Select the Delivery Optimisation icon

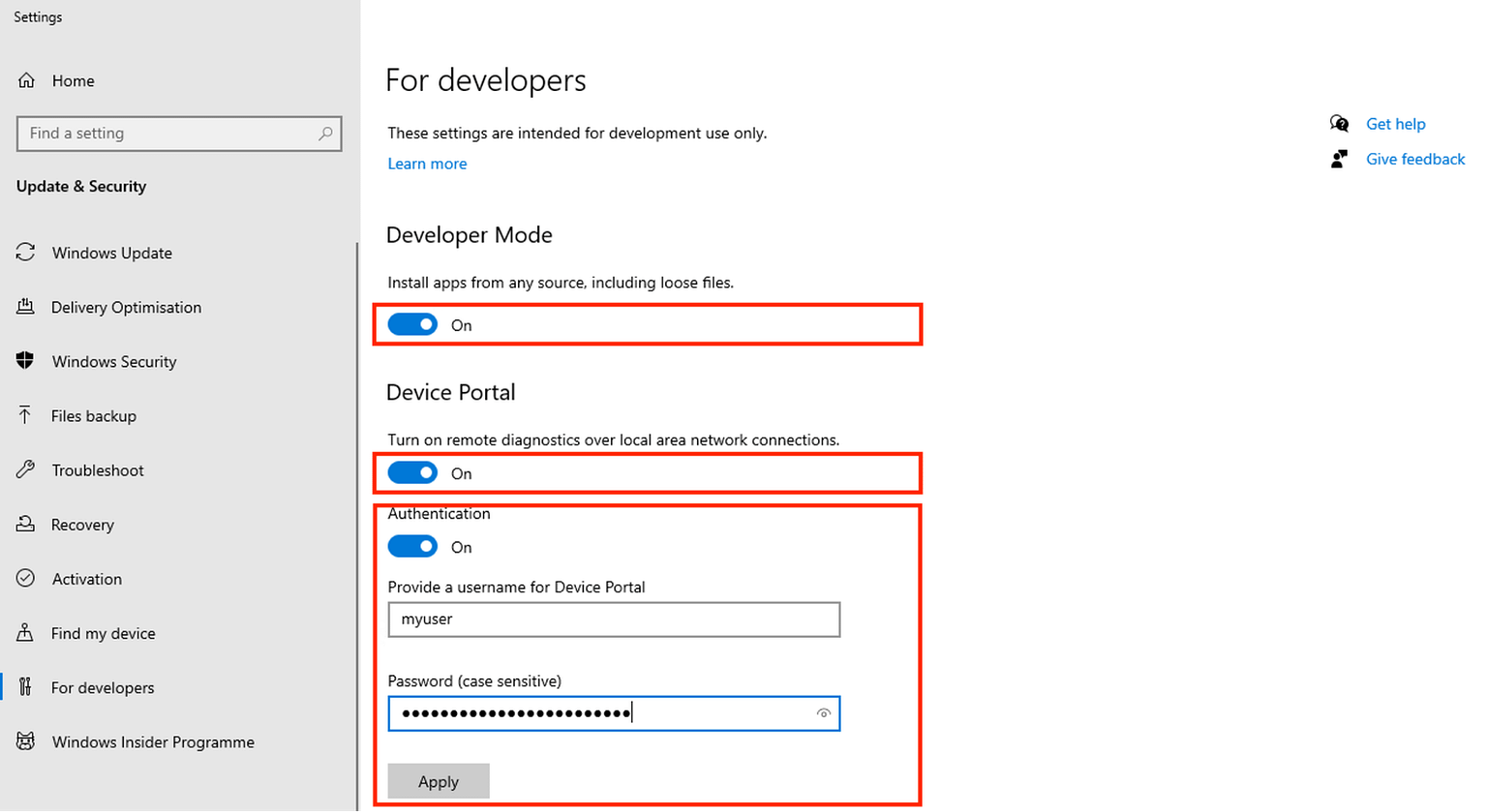27,306
